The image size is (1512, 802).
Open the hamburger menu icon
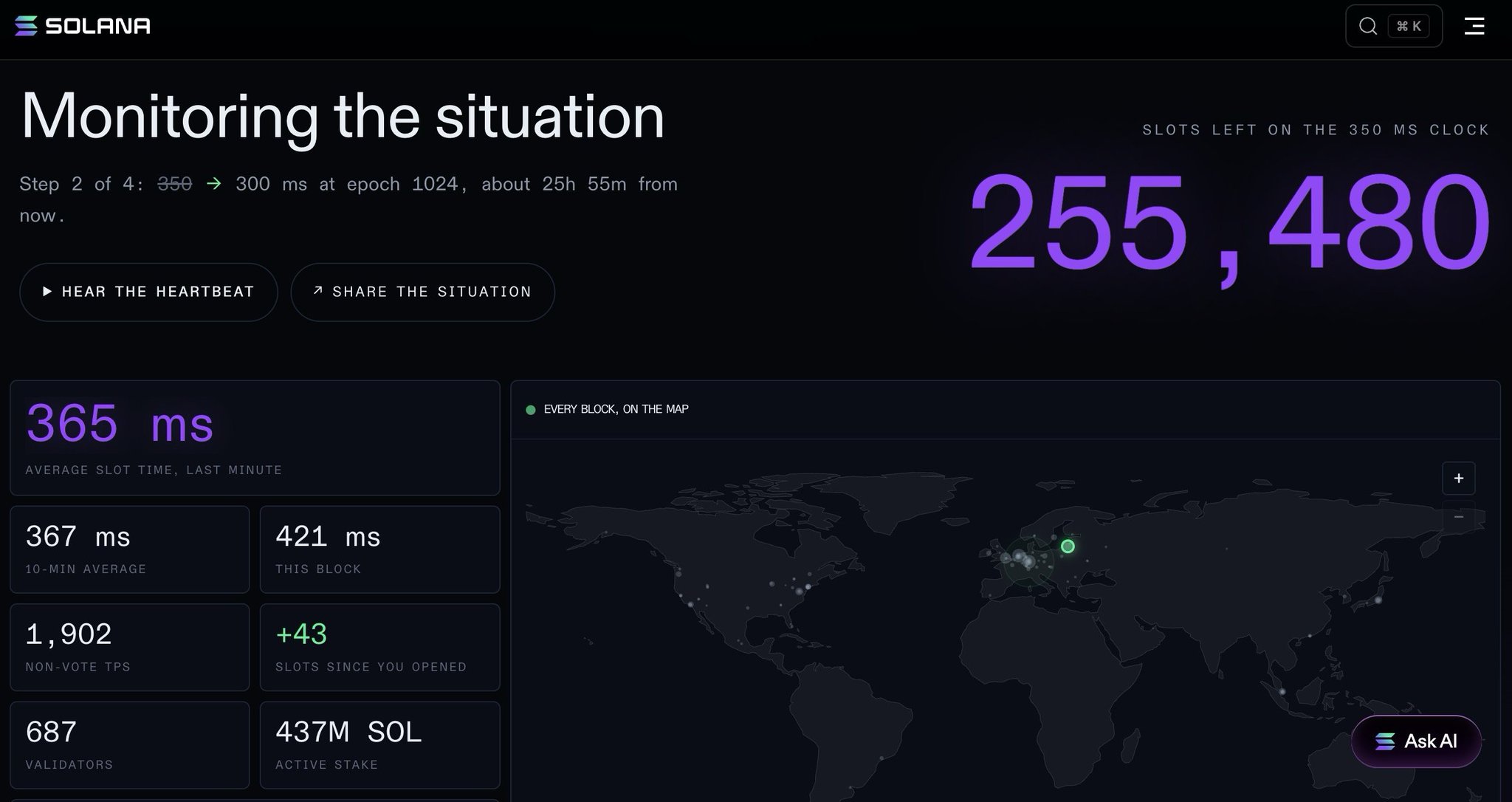coord(1474,26)
